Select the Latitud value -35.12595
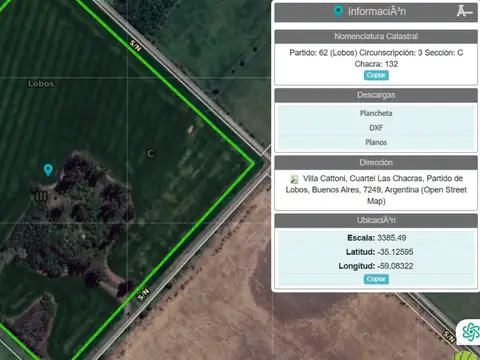Viewport: 480px width, 360px height. [395, 252]
